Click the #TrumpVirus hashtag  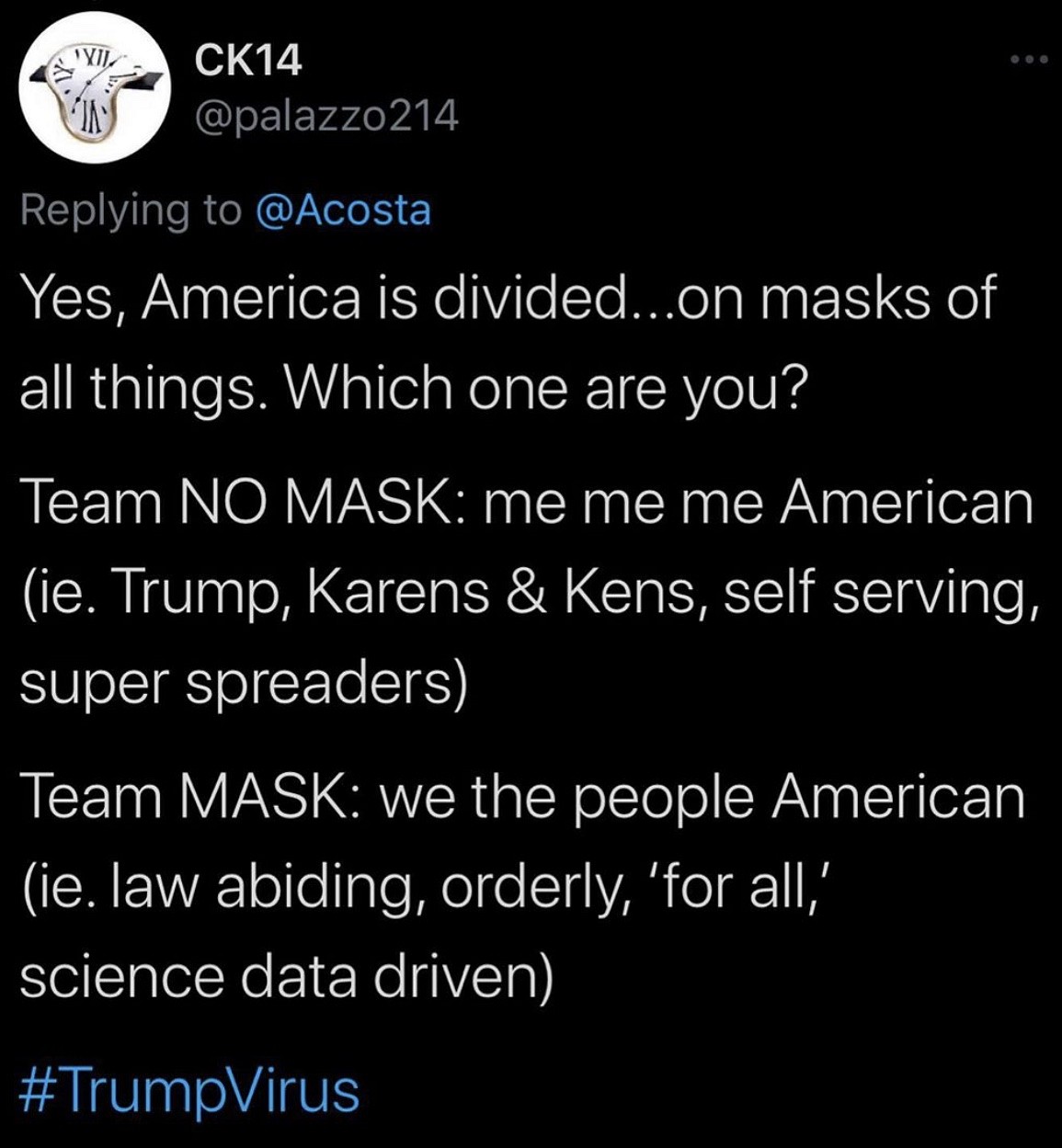189,1091
